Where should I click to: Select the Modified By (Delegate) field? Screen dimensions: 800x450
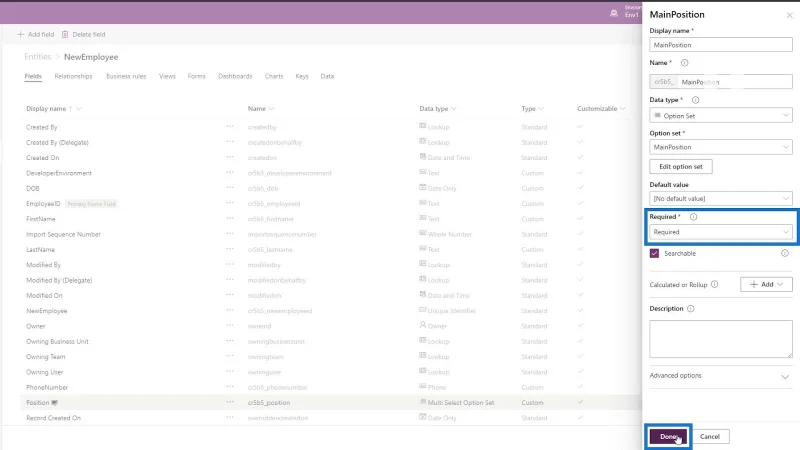coord(59,280)
